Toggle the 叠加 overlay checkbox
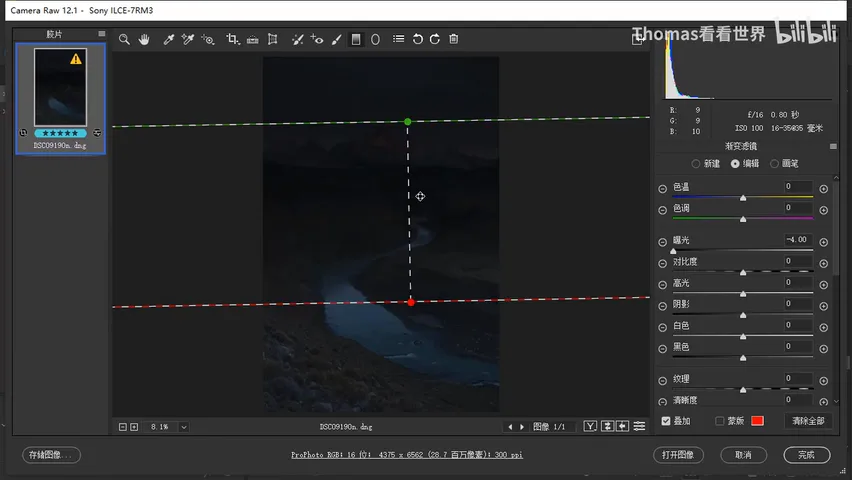Image resolution: width=852 pixels, height=480 pixels. coord(666,421)
